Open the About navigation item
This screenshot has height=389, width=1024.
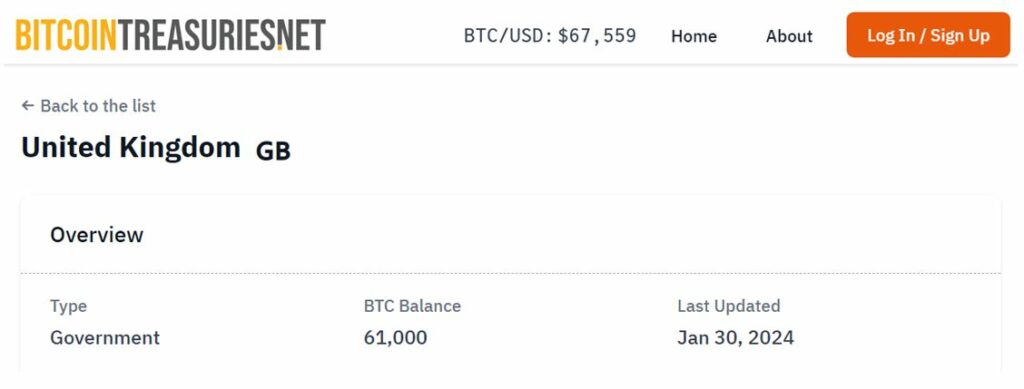pos(789,36)
